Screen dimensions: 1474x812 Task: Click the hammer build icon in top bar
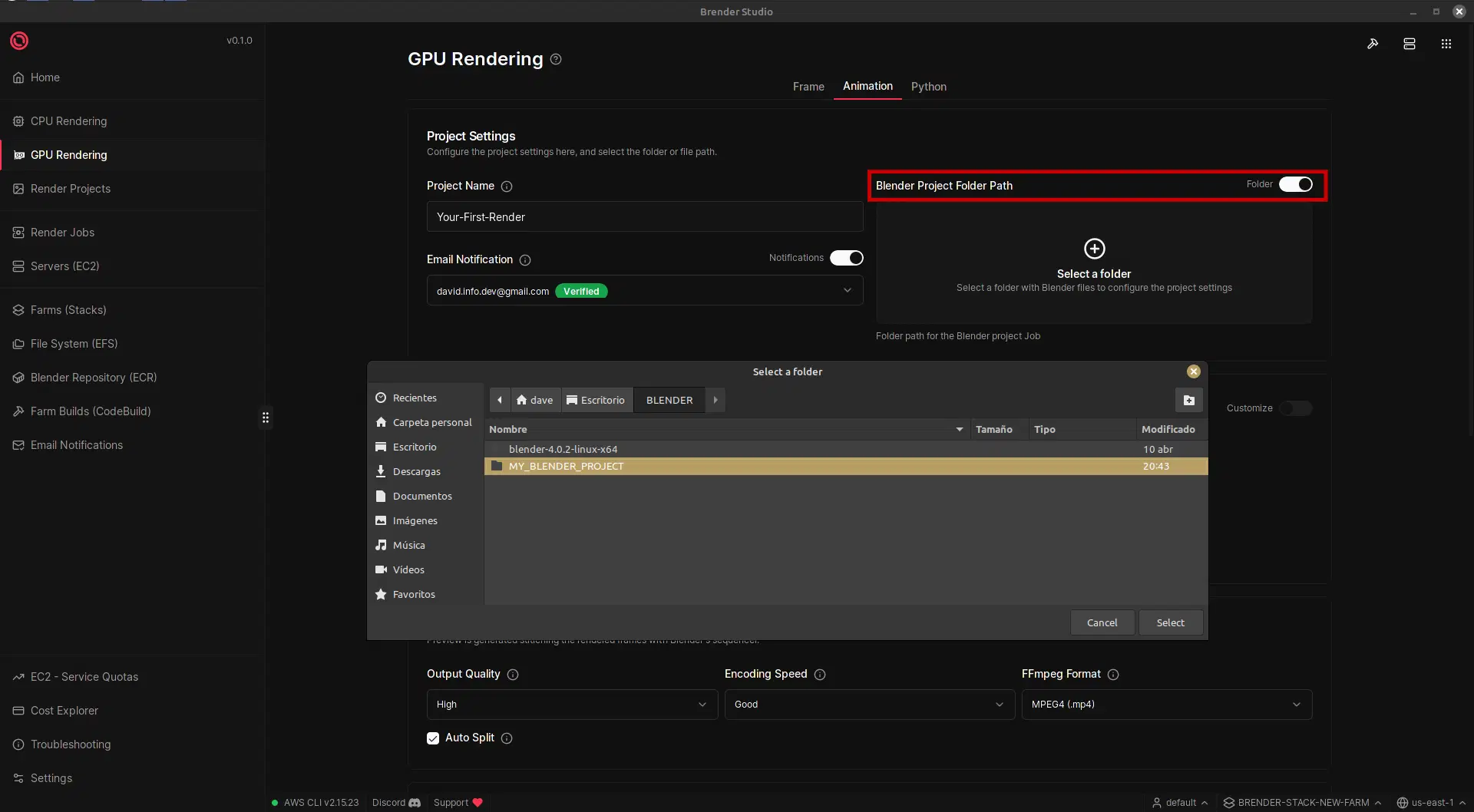[x=1373, y=44]
